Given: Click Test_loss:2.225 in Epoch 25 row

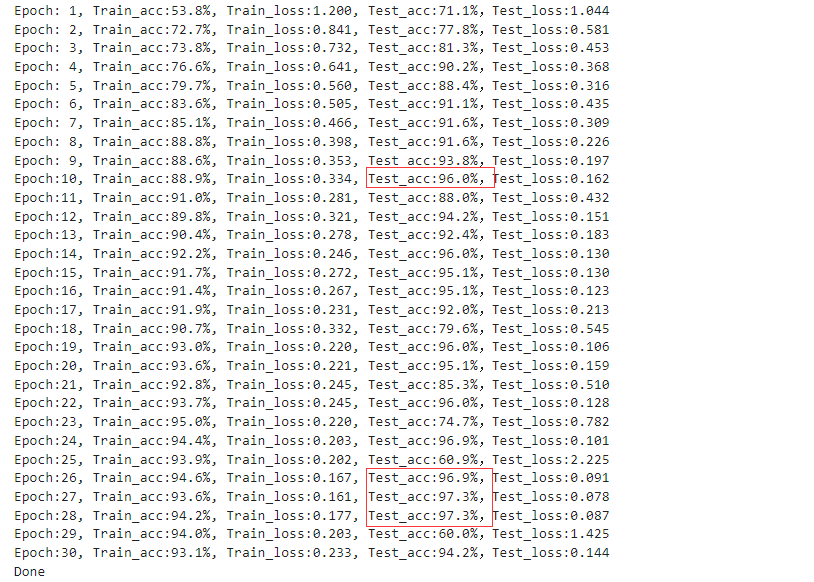Looking at the screenshot, I should pyautogui.click(x=551, y=459).
